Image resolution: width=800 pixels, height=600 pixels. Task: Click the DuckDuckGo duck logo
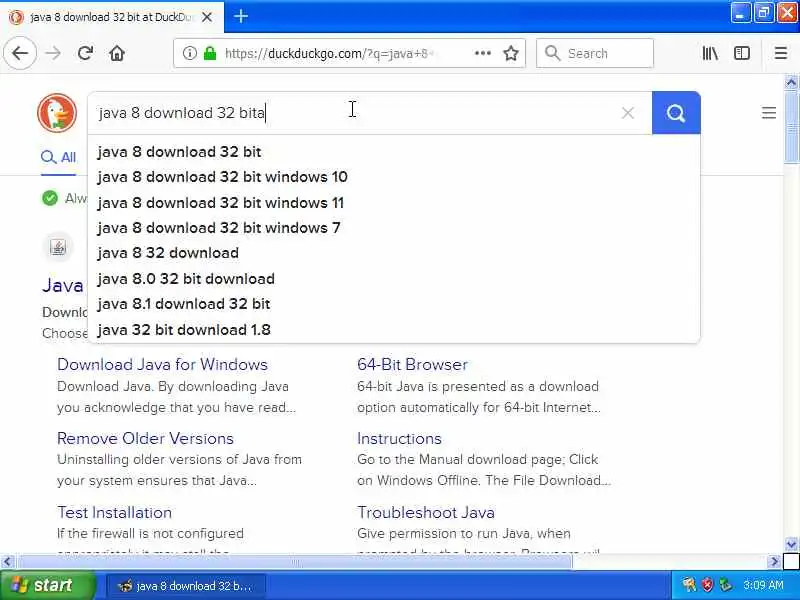tap(57, 113)
